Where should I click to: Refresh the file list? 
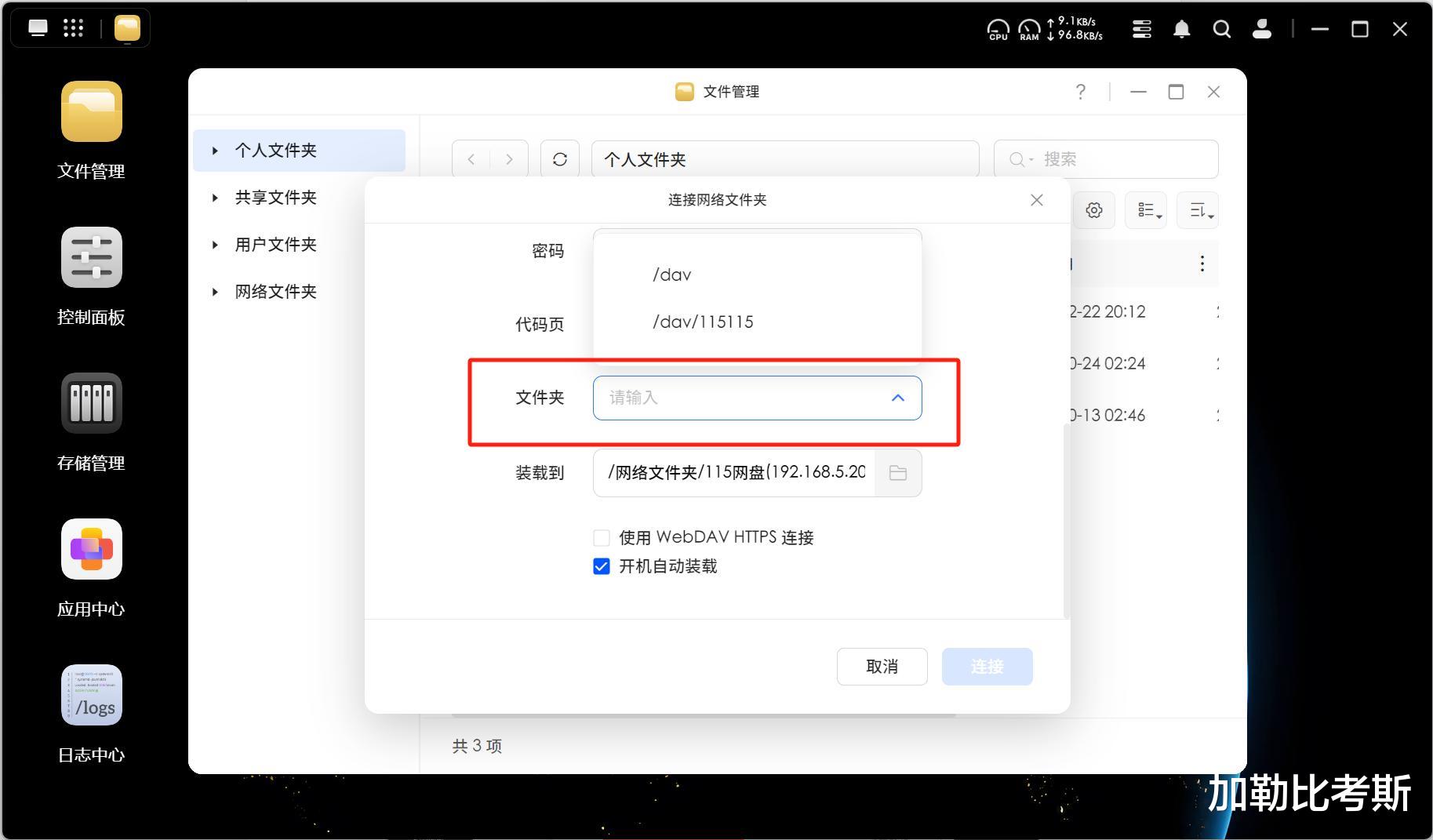[x=560, y=159]
